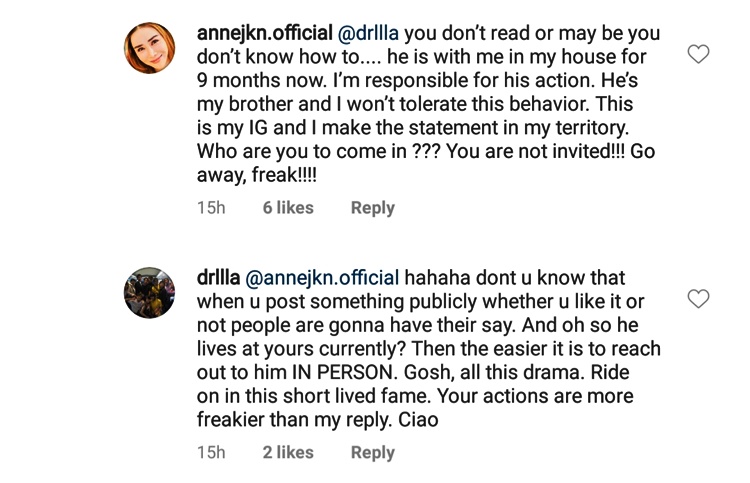View the 6 likes list
Viewport: 750px width, 483px height.
[288, 208]
